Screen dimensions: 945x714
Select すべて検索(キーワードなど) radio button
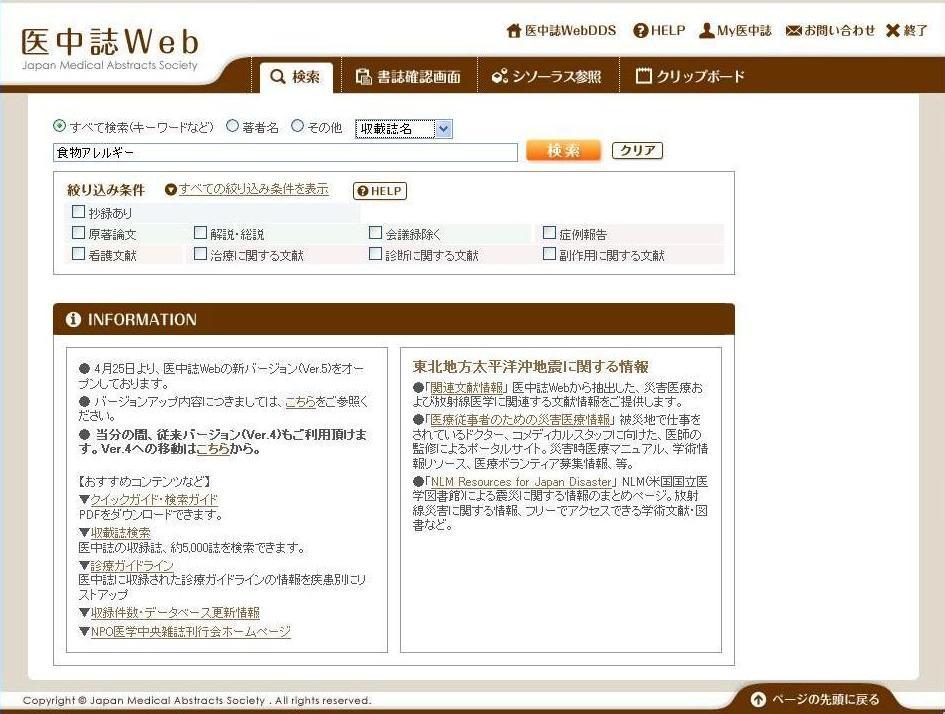click(x=59, y=126)
